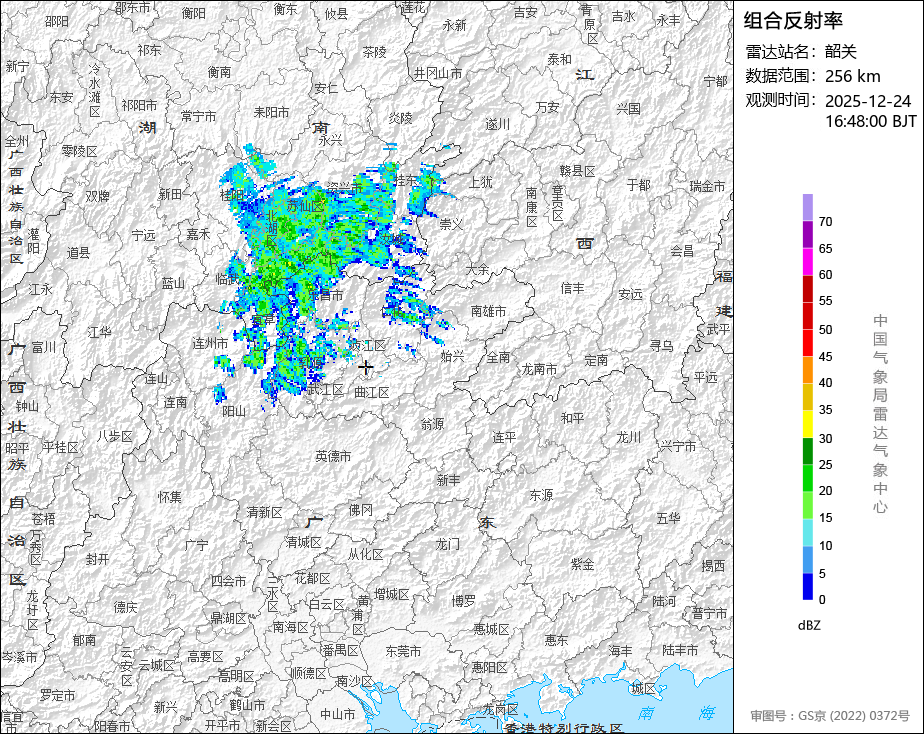Click the 翁源 label

tap(433, 424)
